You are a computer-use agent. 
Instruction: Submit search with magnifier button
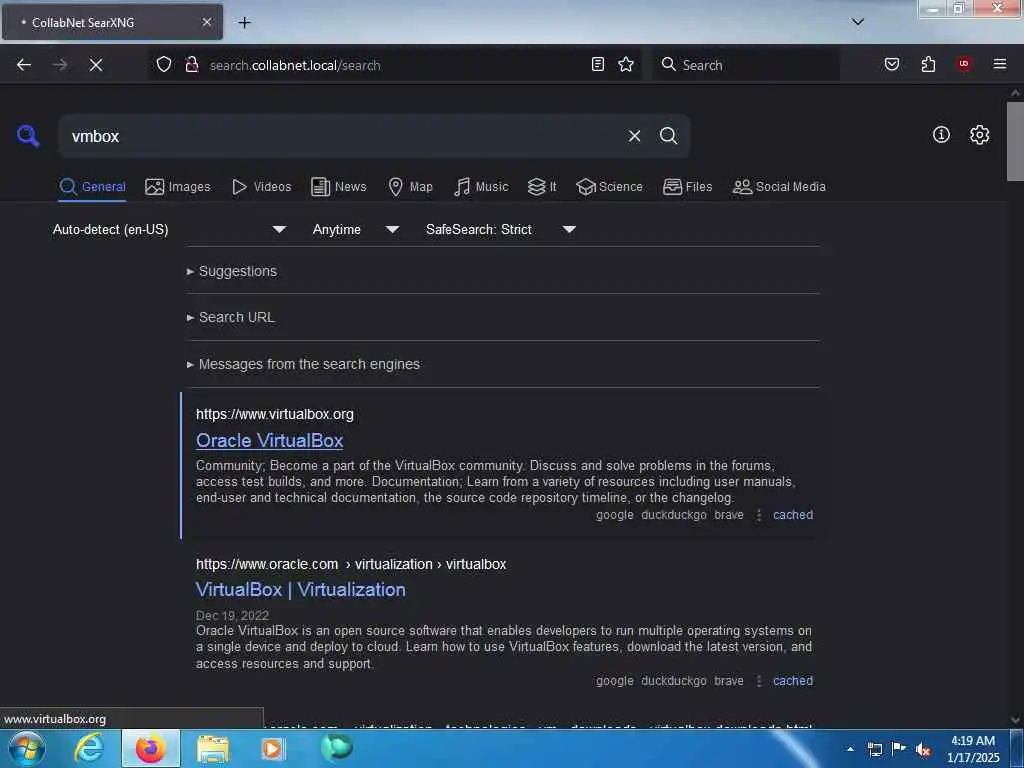[x=668, y=136]
